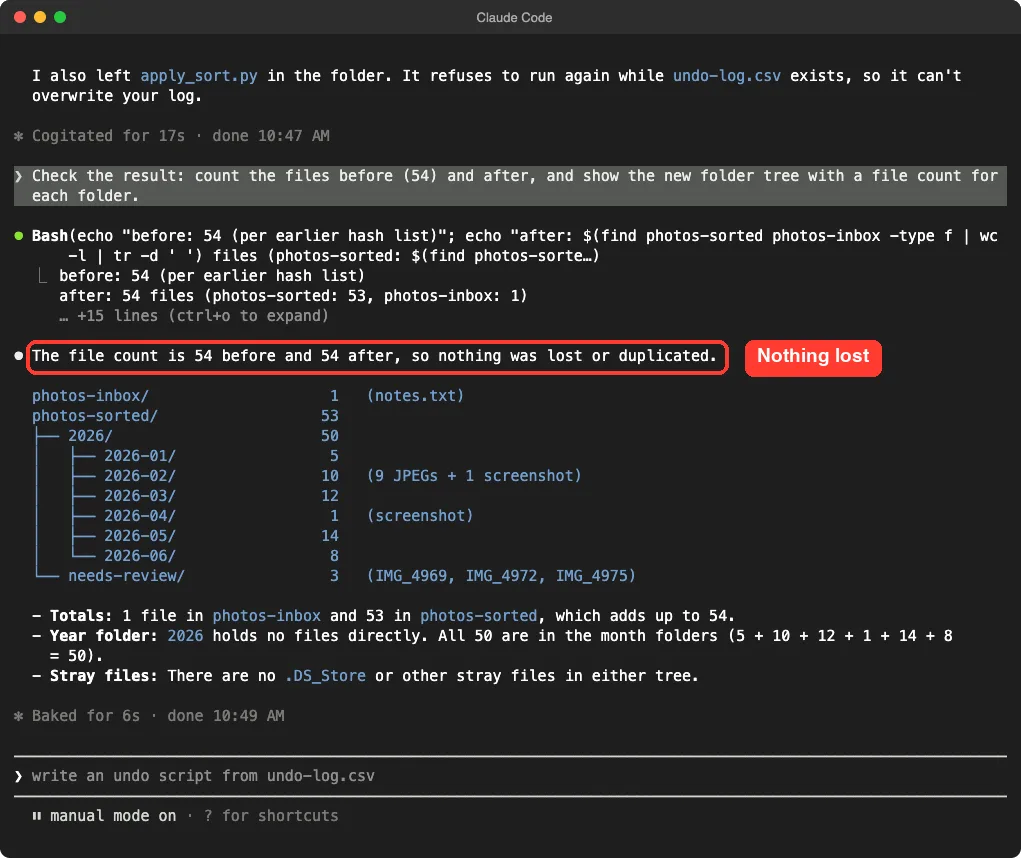Click the '(screenshot)' annotation for 2026-04
1021x858 pixels.
420,516
